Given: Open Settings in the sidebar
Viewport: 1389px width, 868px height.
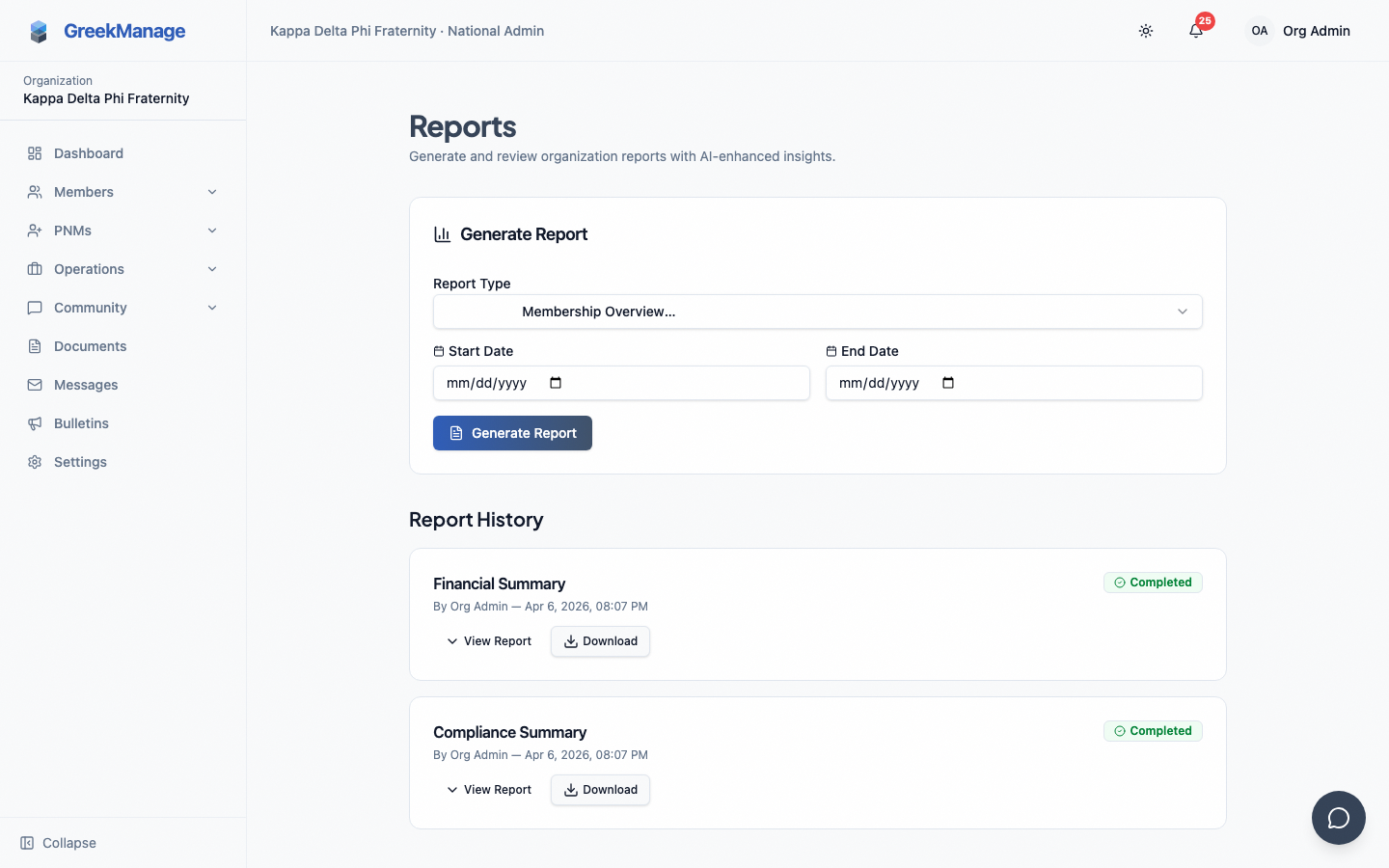Looking at the screenshot, I should tap(123, 462).
